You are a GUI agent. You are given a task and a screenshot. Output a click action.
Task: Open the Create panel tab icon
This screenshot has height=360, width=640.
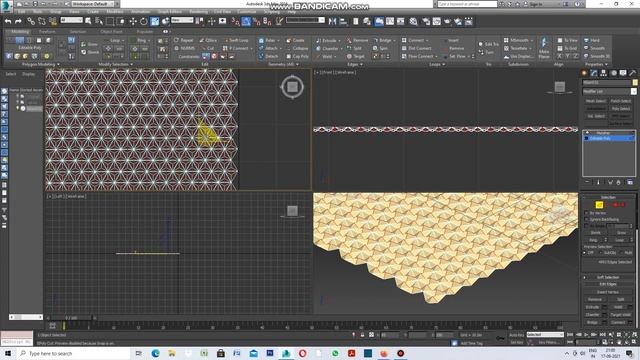(584, 73)
